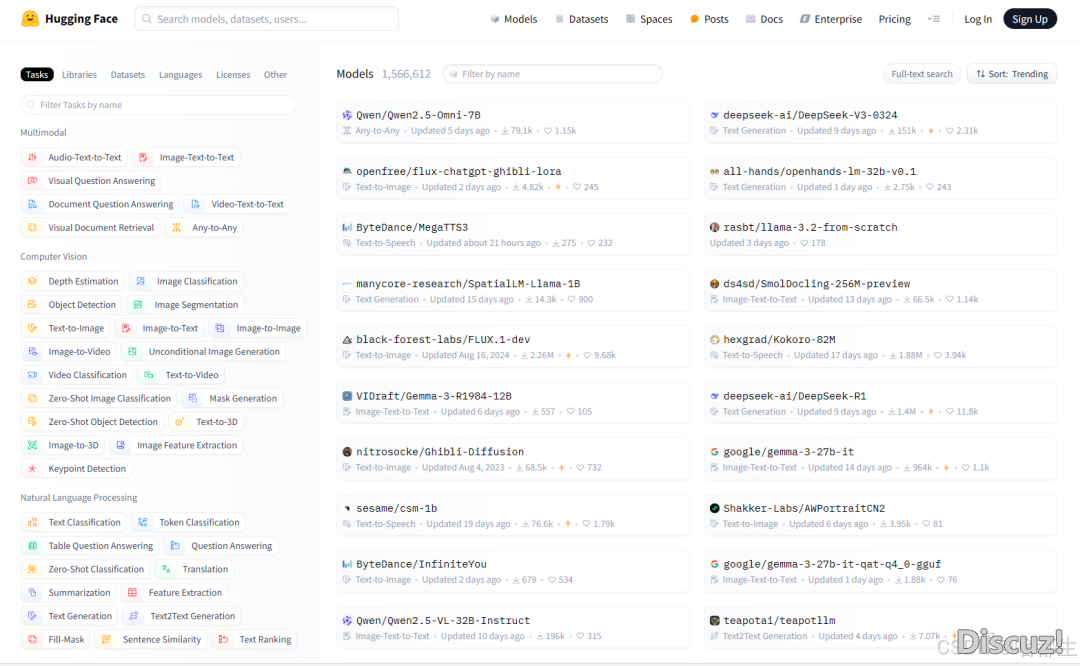Filter by Text-to-Image task
Viewport: 1080px width, 666px height.
(x=65, y=328)
